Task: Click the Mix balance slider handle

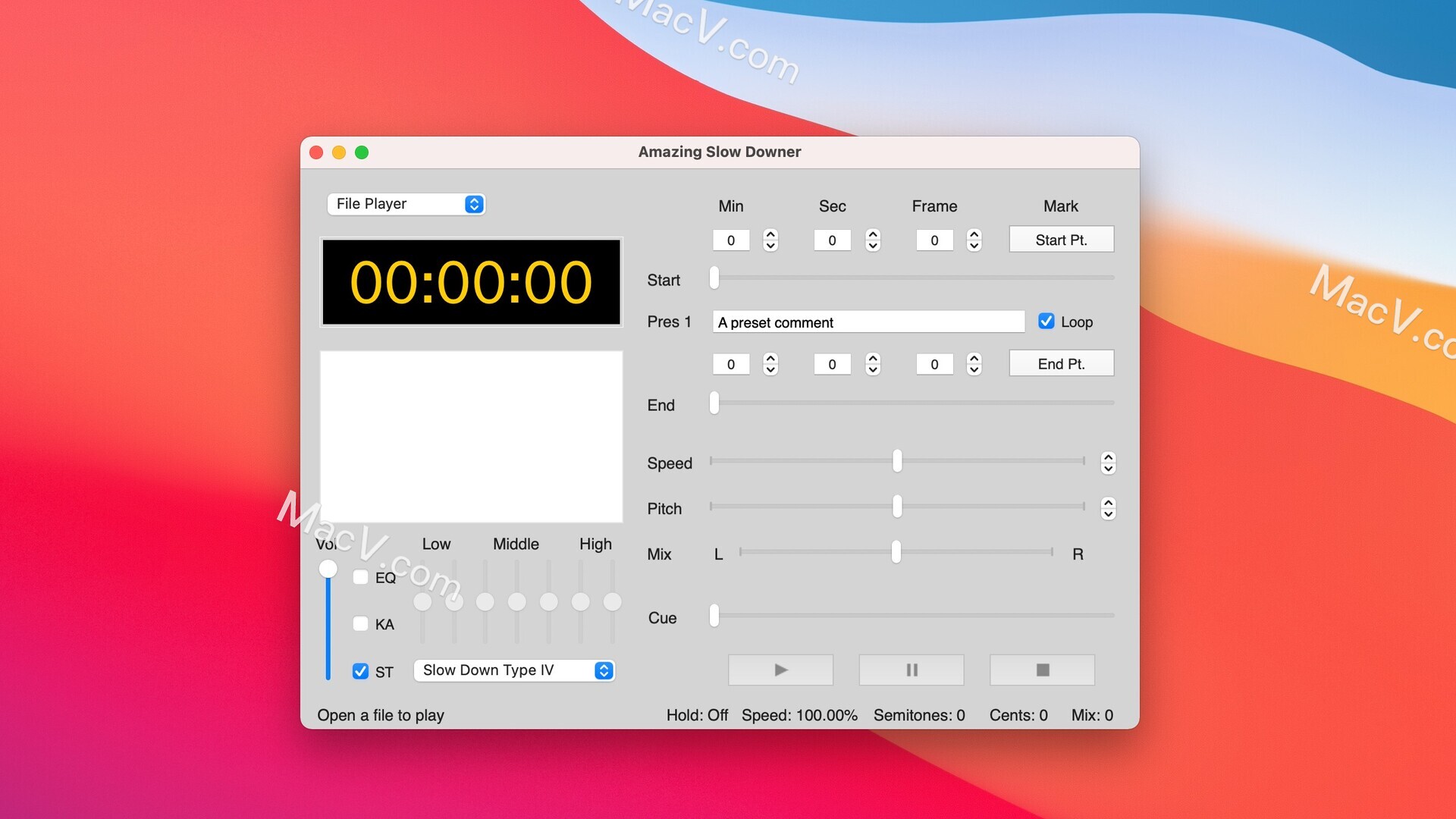Action: 896,551
